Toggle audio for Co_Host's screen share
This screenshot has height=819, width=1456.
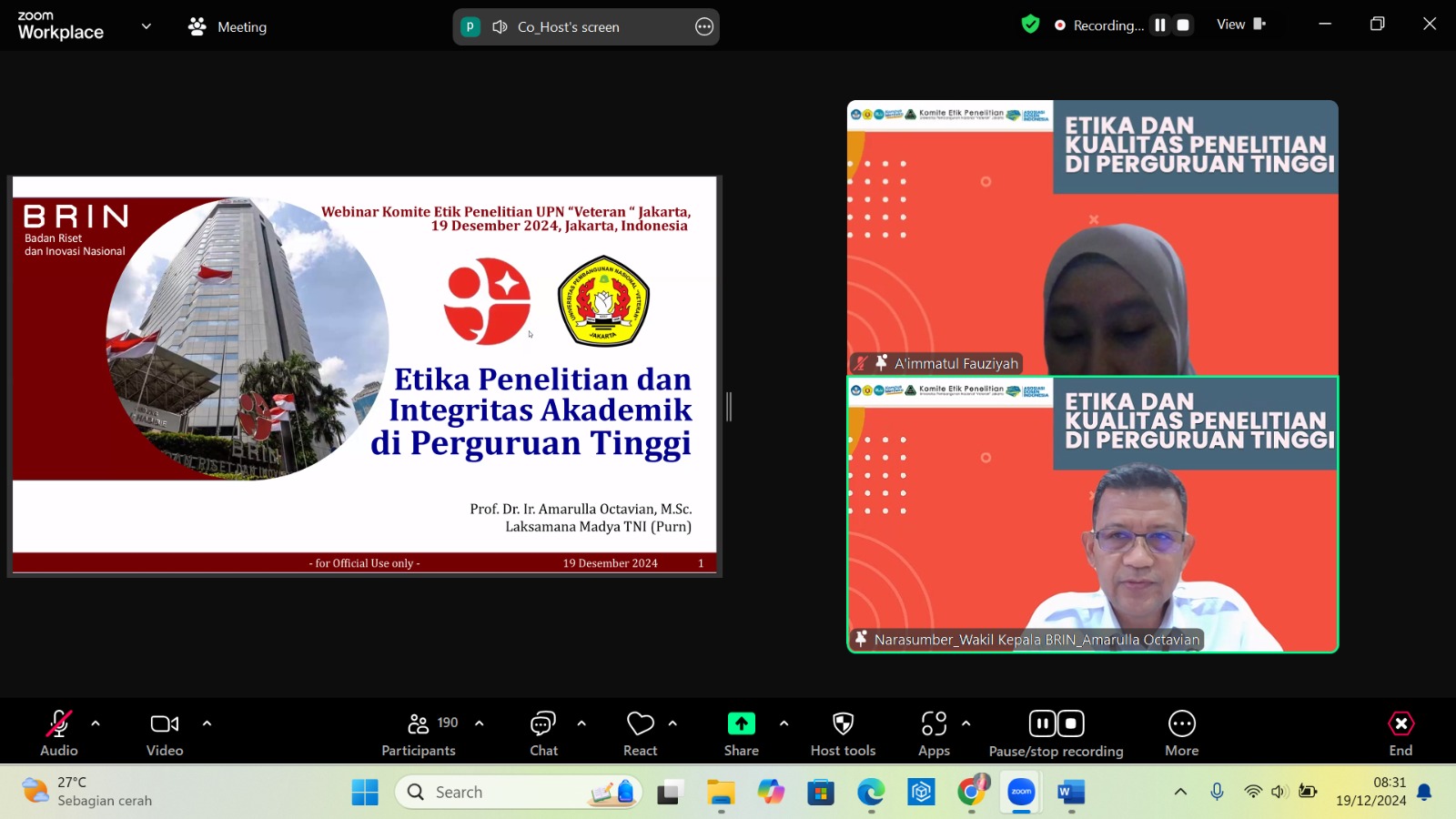click(x=500, y=26)
